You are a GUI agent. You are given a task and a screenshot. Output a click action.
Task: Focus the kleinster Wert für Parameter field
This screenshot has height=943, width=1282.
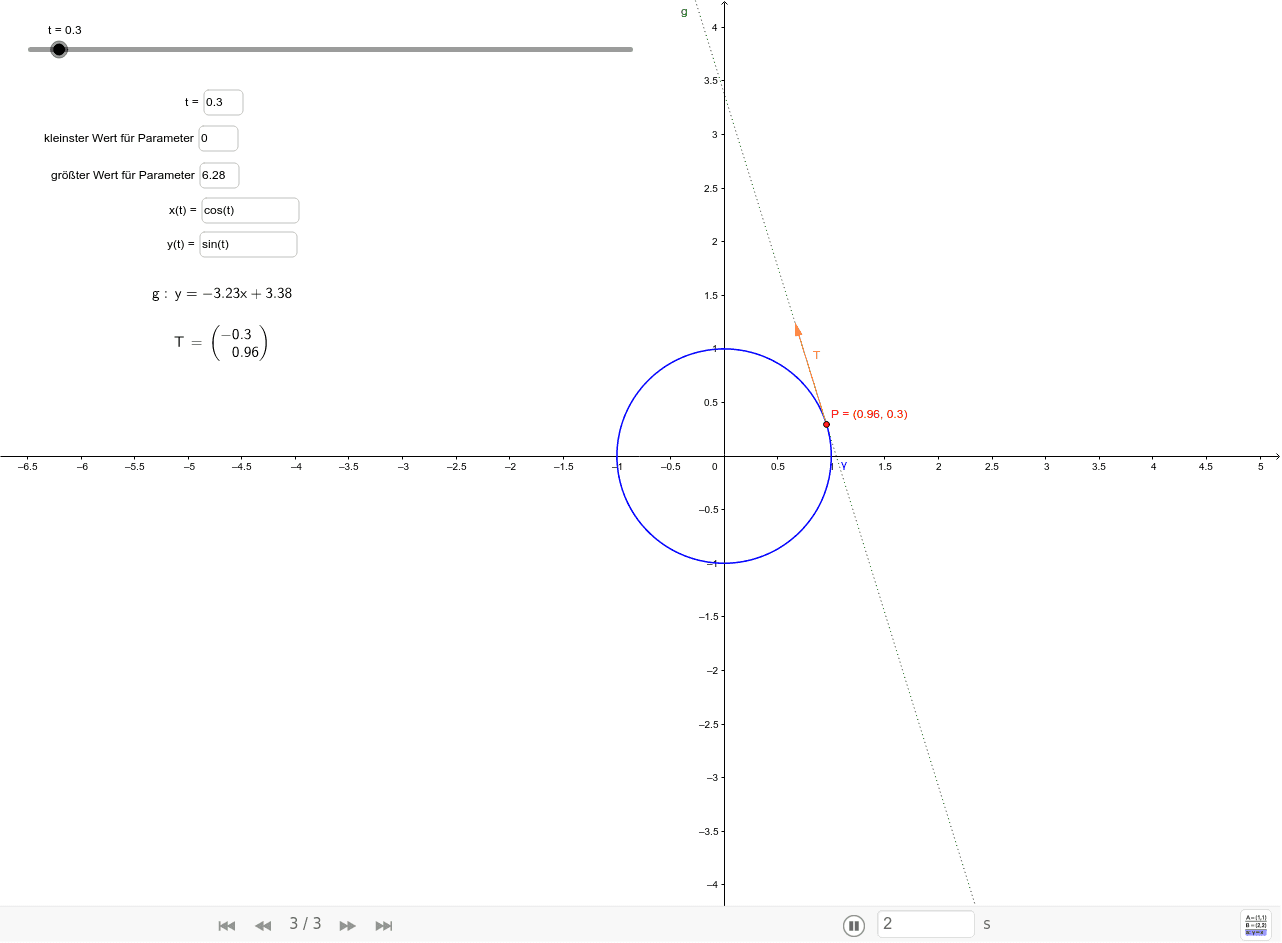point(218,138)
